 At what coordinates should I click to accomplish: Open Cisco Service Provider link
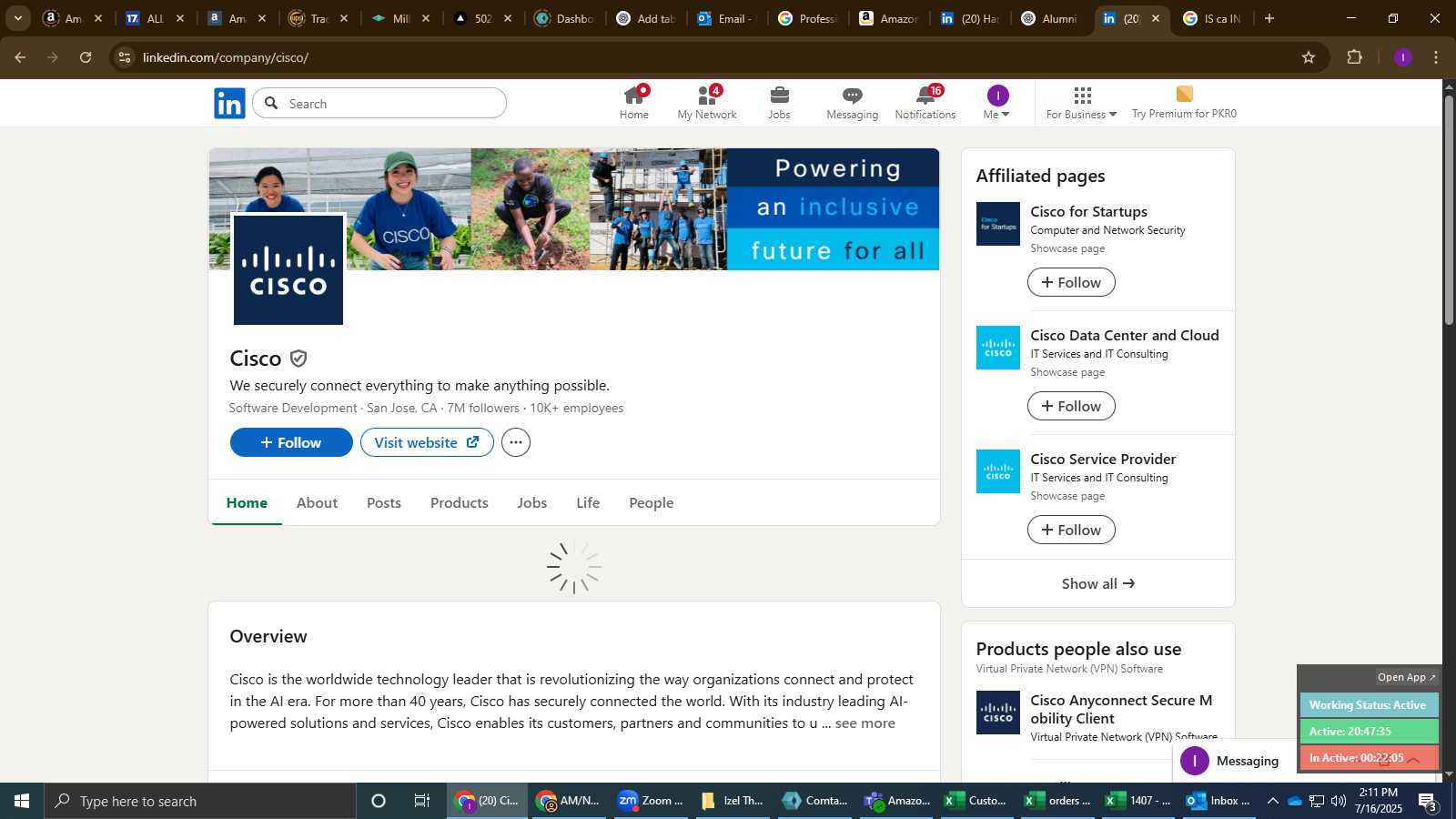(1103, 459)
